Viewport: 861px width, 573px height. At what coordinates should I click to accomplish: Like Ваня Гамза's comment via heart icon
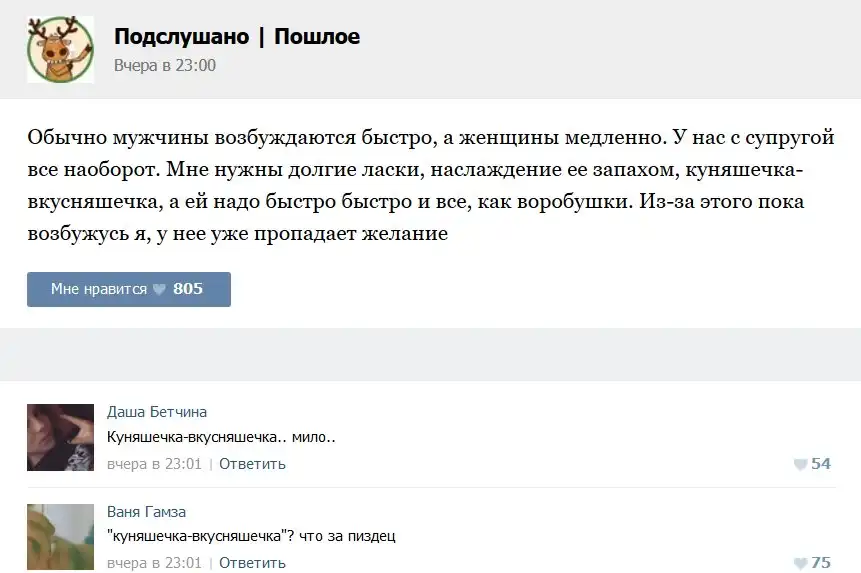click(800, 563)
